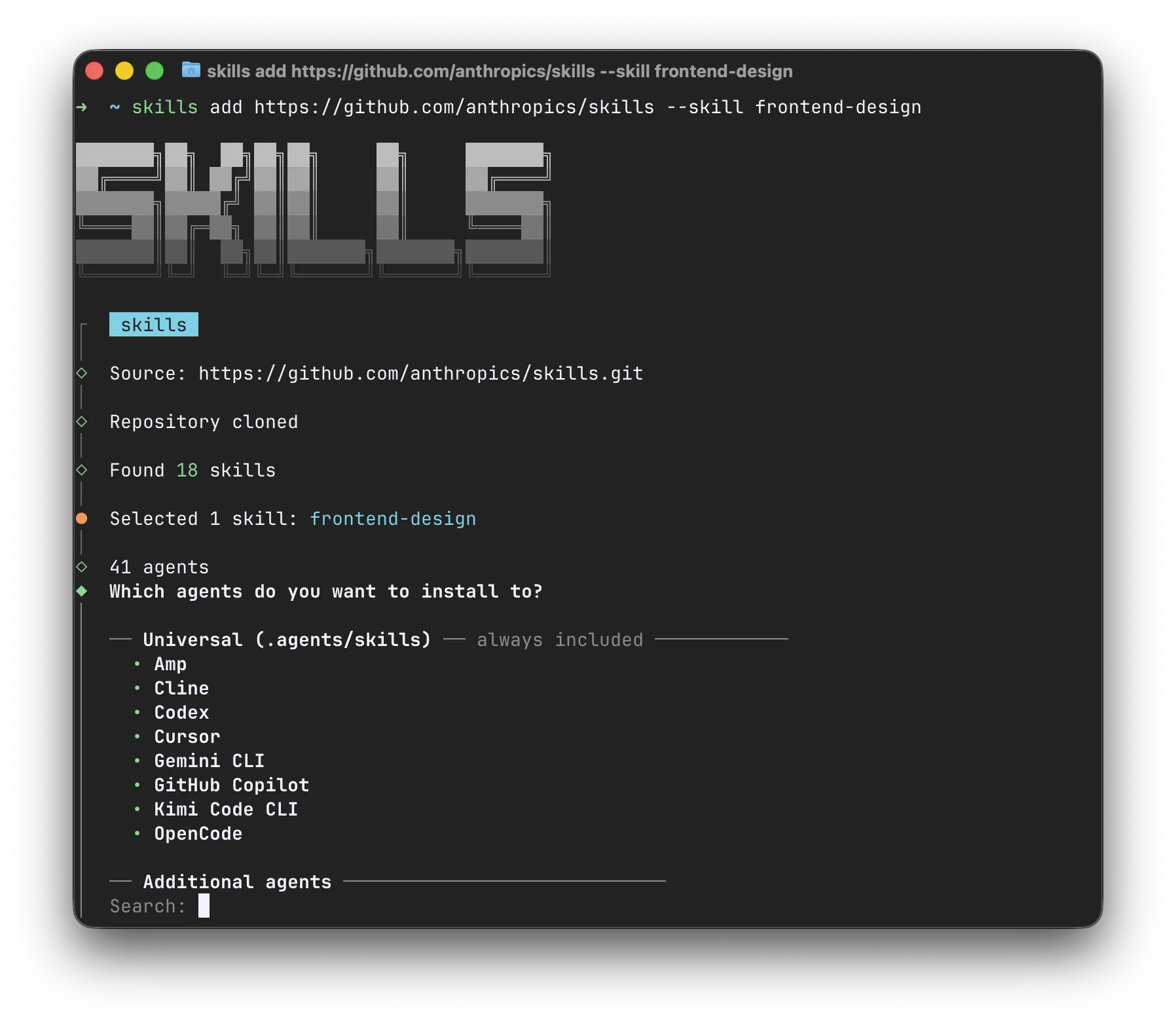Expand the Universal (.agents/skills) section

coord(287,639)
